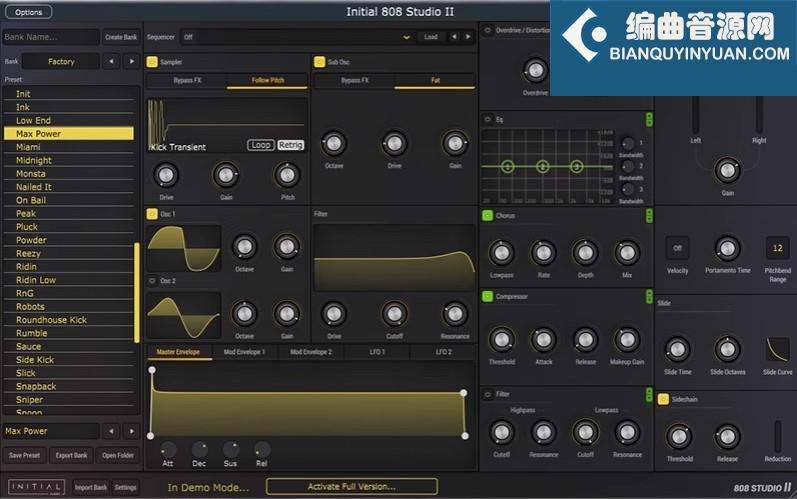Switch to Mod Envelope 2 tab
Image resolution: width=797 pixels, height=499 pixels.
pos(311,352)
